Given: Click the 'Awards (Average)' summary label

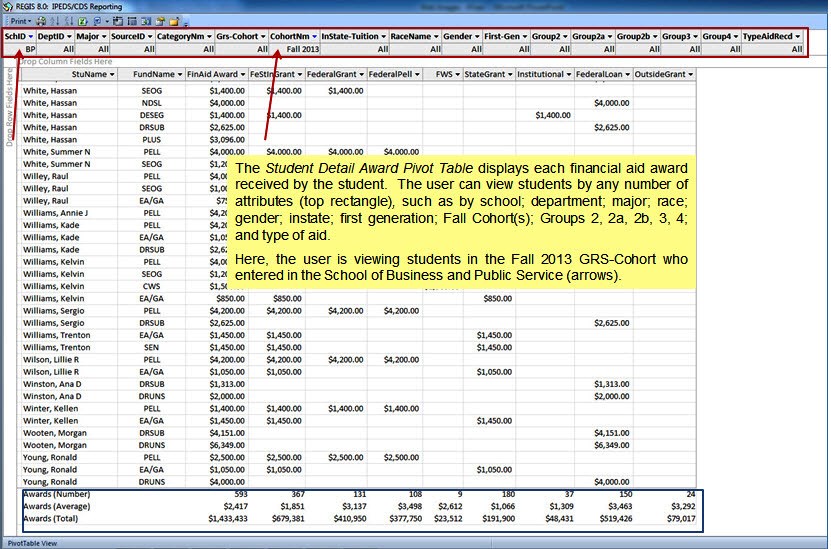Looking at the screenshot, I should (56, 506).
